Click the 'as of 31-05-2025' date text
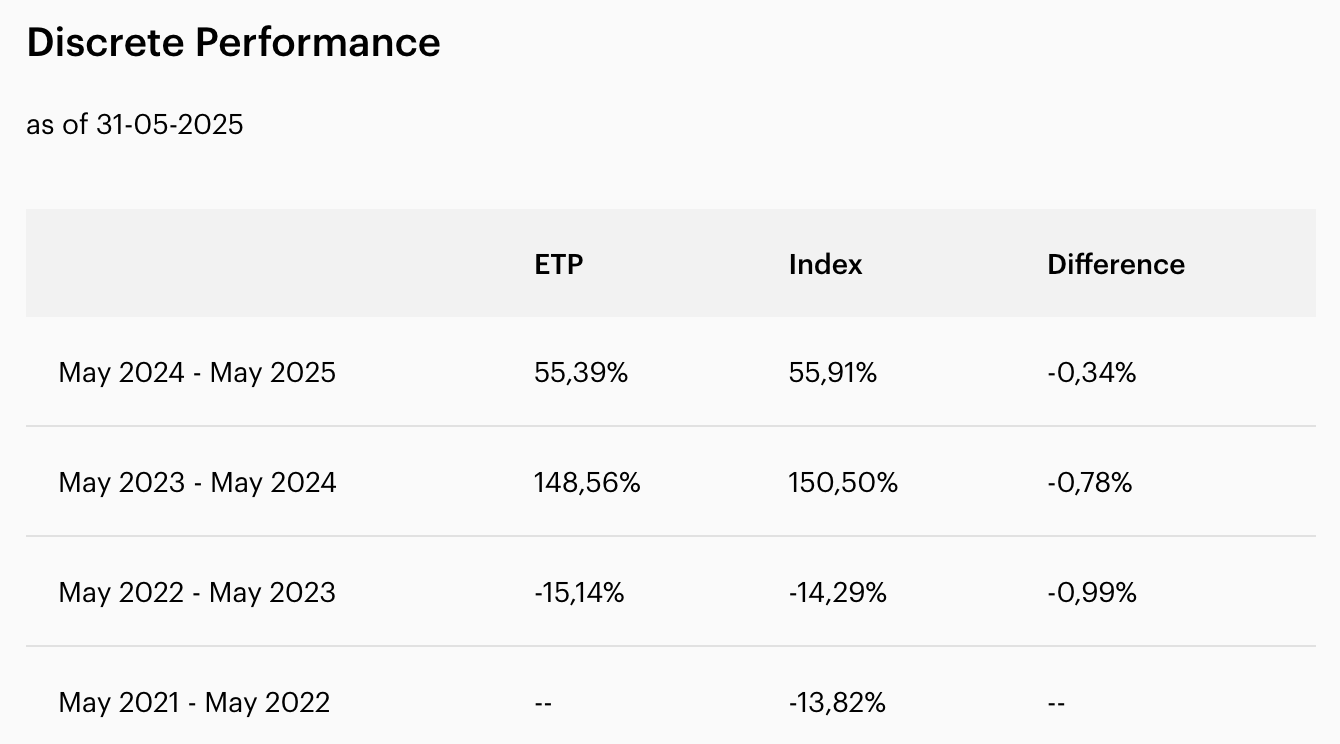This screenshot has height=744, width=1340. coord(135,125)
